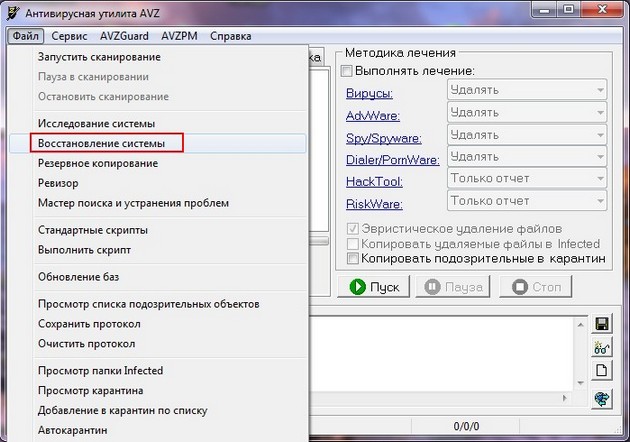Image resolution: width=630 pixels, height=442 pixels.
Task: Expand the Spy/Spyware action dropdown
Action: (526, 135)
